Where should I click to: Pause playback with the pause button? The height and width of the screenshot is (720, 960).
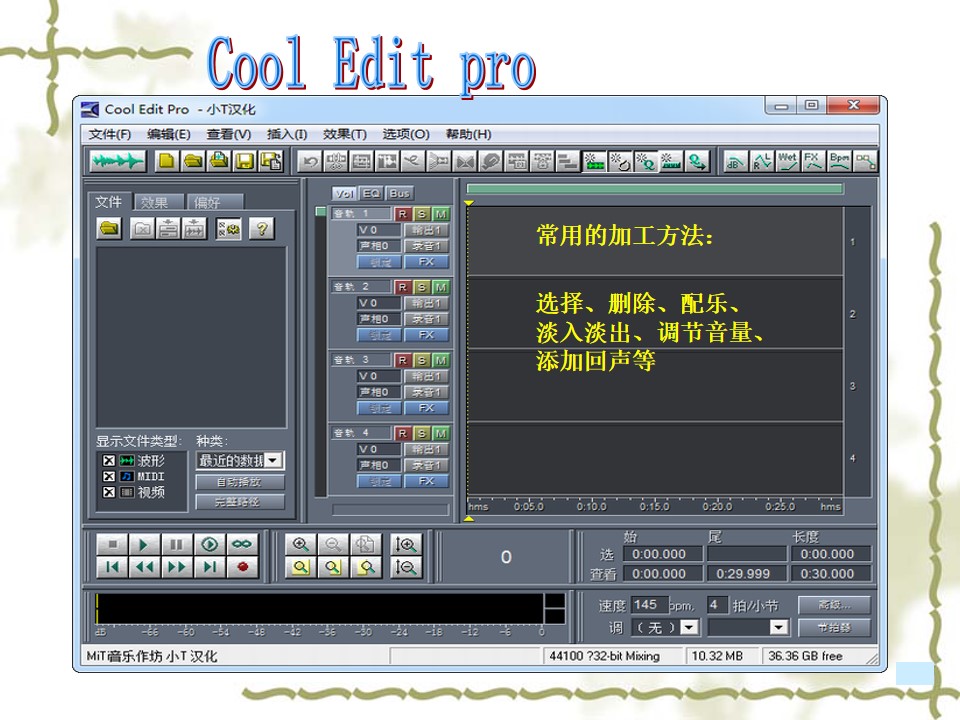[176, 544]
